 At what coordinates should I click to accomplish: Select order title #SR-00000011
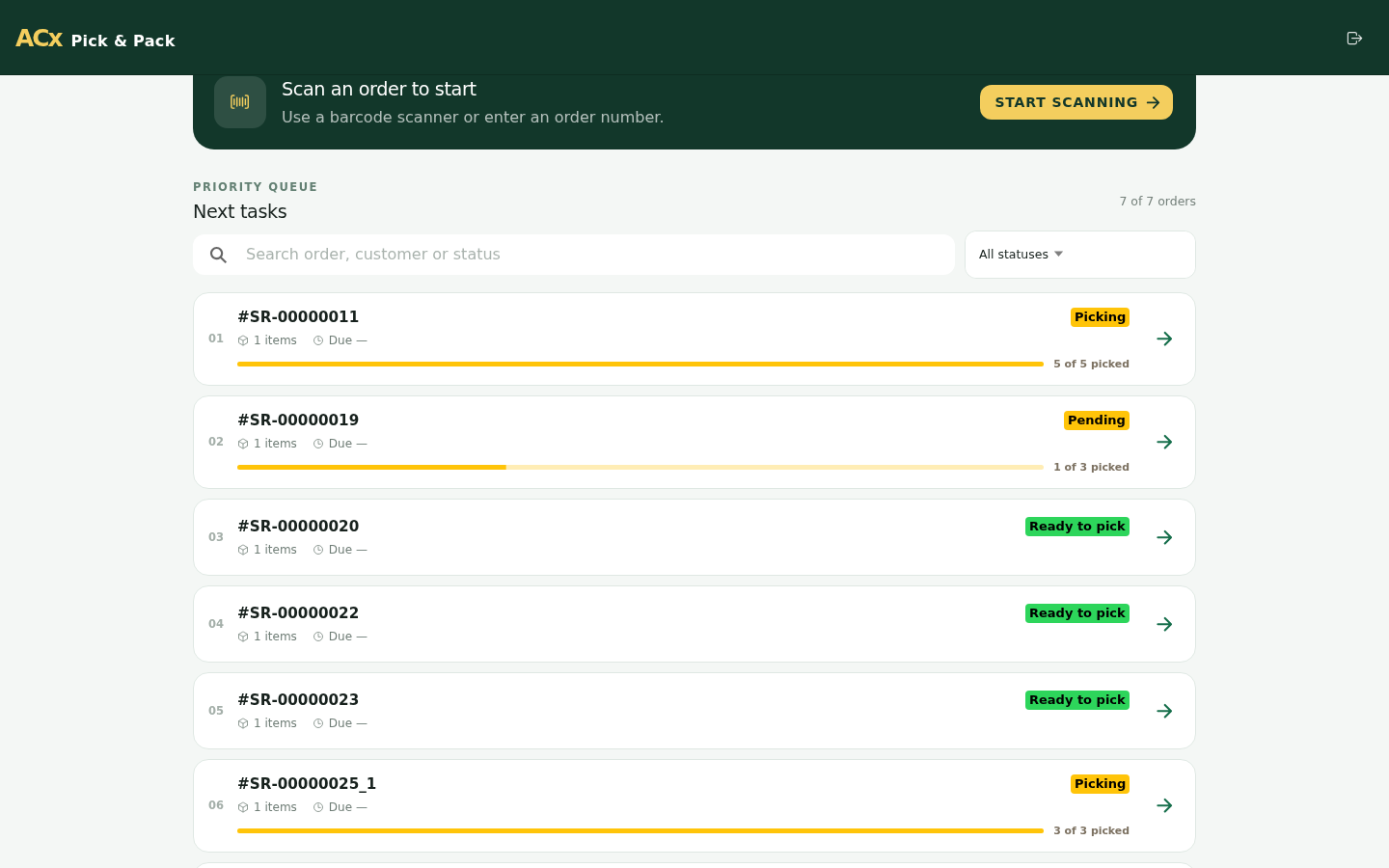[298, 317]
